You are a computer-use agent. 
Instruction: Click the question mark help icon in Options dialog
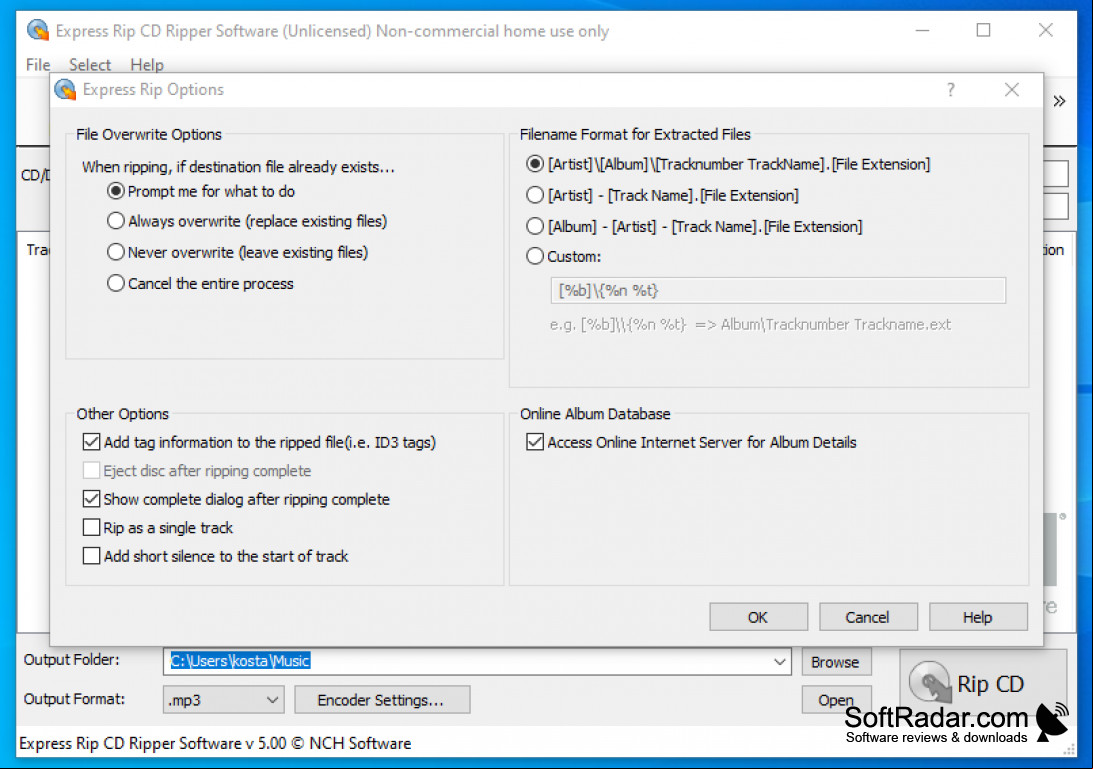951,90
